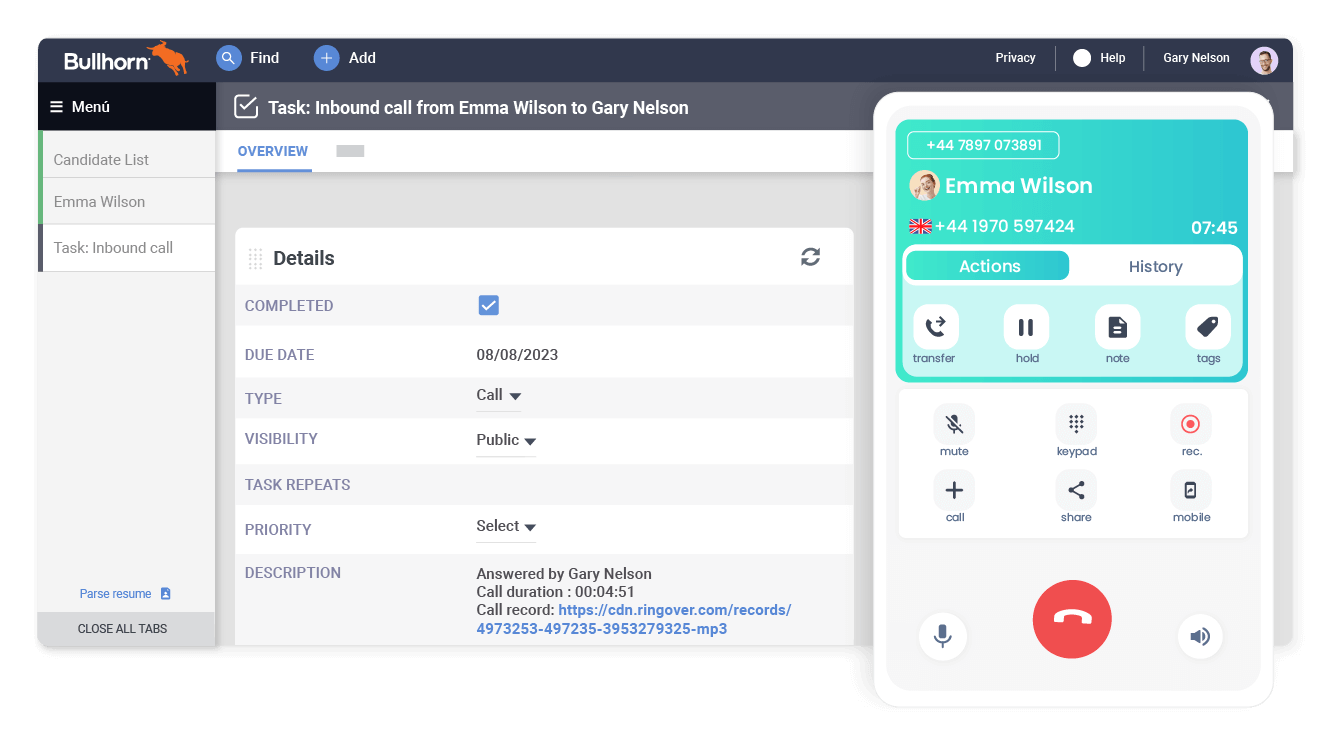This screenshot has width=1332, height=746.
Task: Add tags to the current call
Action: point(1207,327)
